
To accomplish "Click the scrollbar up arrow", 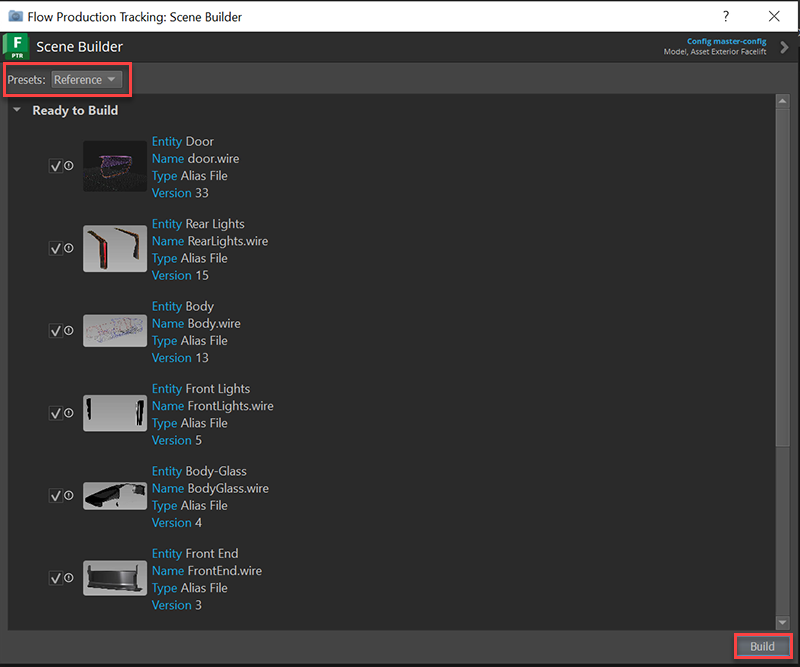I will point(782,101).
